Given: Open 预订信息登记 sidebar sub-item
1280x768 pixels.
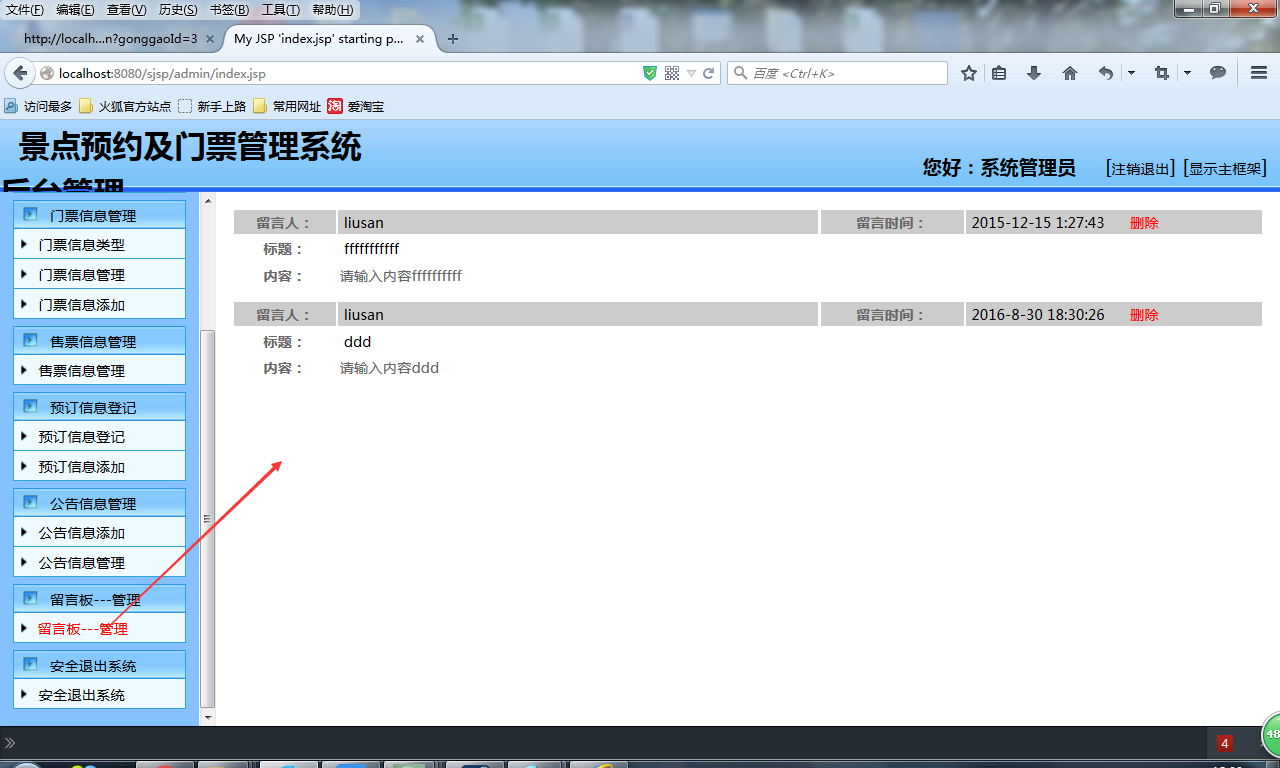Looking at the screenshot, I should (82, 437).
